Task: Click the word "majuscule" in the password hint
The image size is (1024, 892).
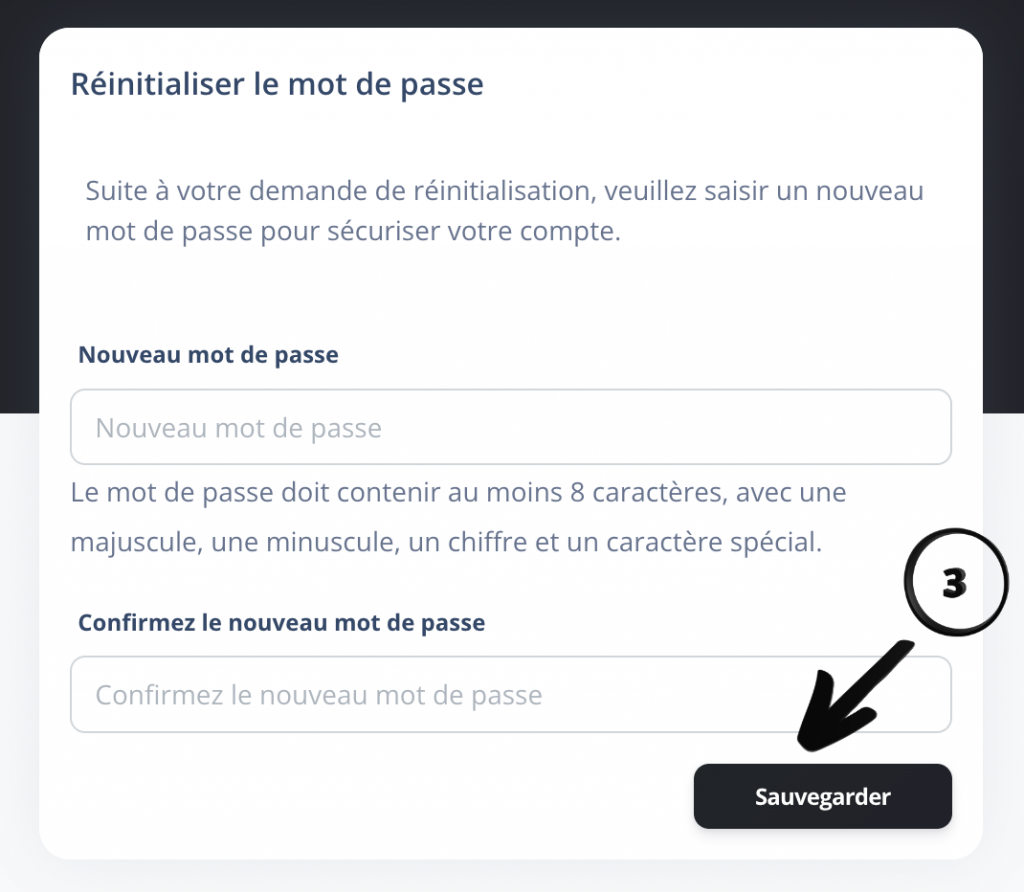Action: (119, 544)
